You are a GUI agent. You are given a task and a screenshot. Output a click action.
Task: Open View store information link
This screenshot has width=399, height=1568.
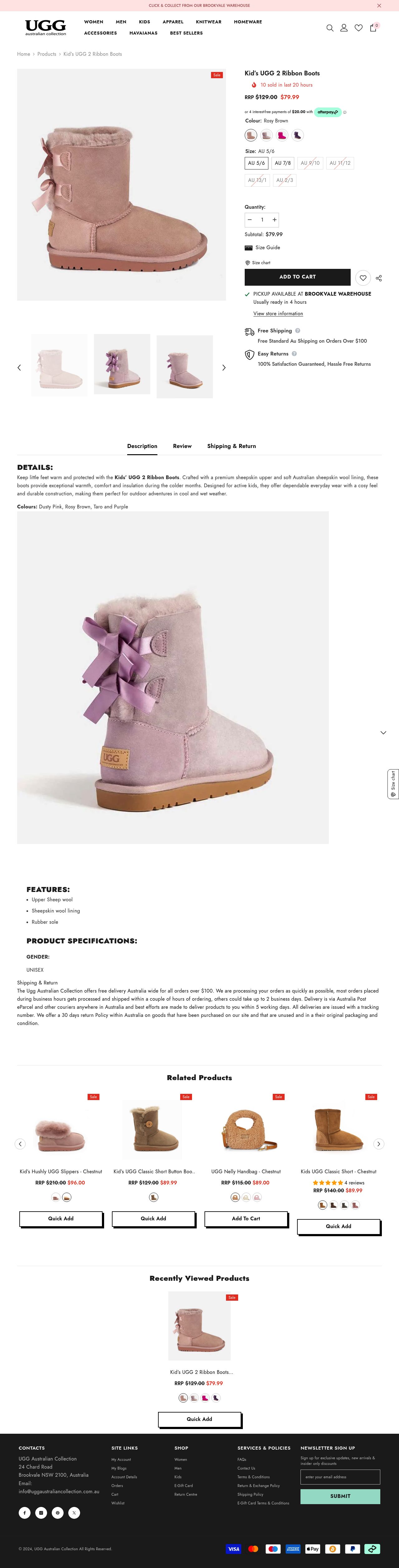point(278,313)
